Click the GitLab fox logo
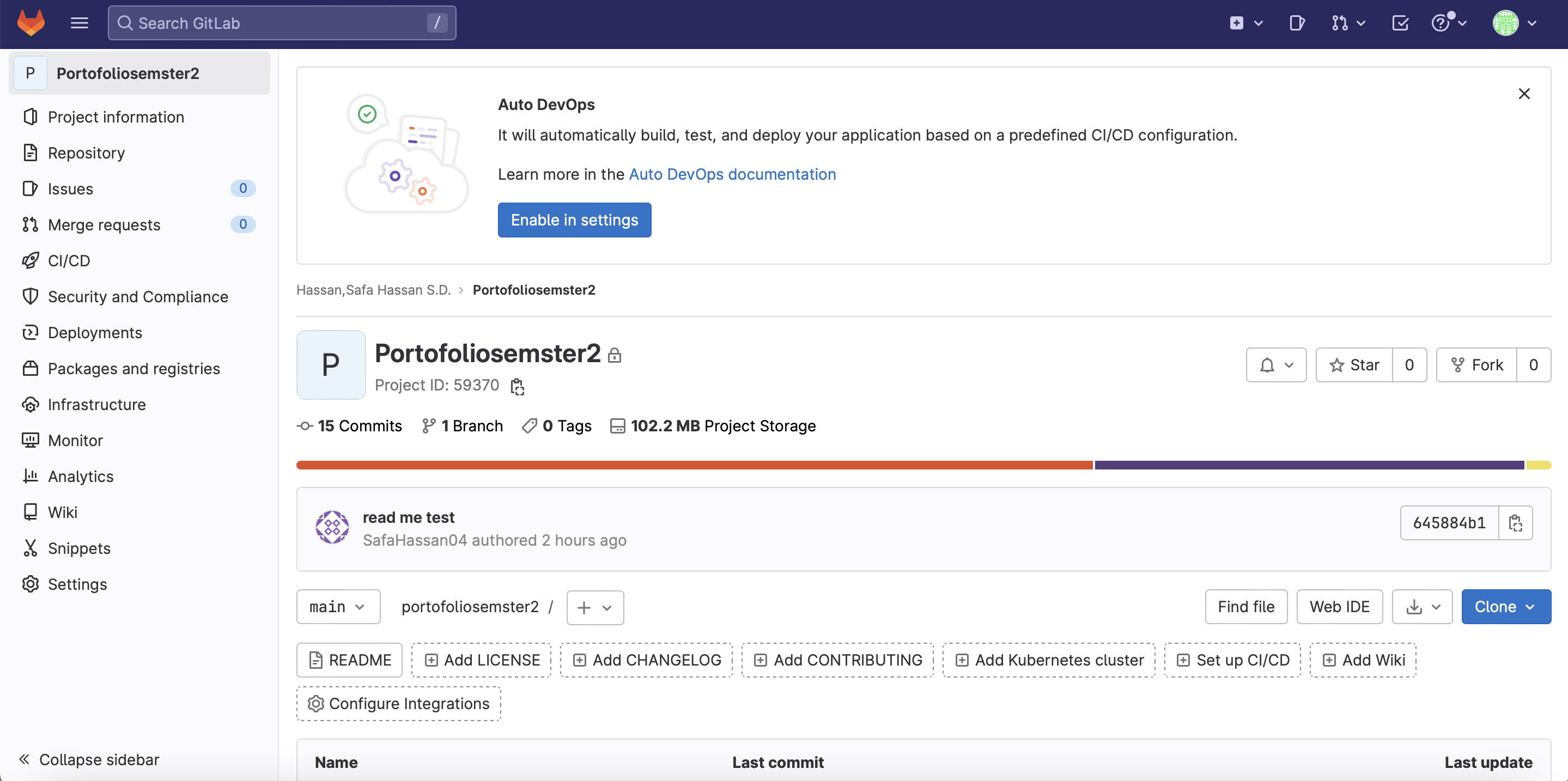1568x781 pixels. (31, 23)
